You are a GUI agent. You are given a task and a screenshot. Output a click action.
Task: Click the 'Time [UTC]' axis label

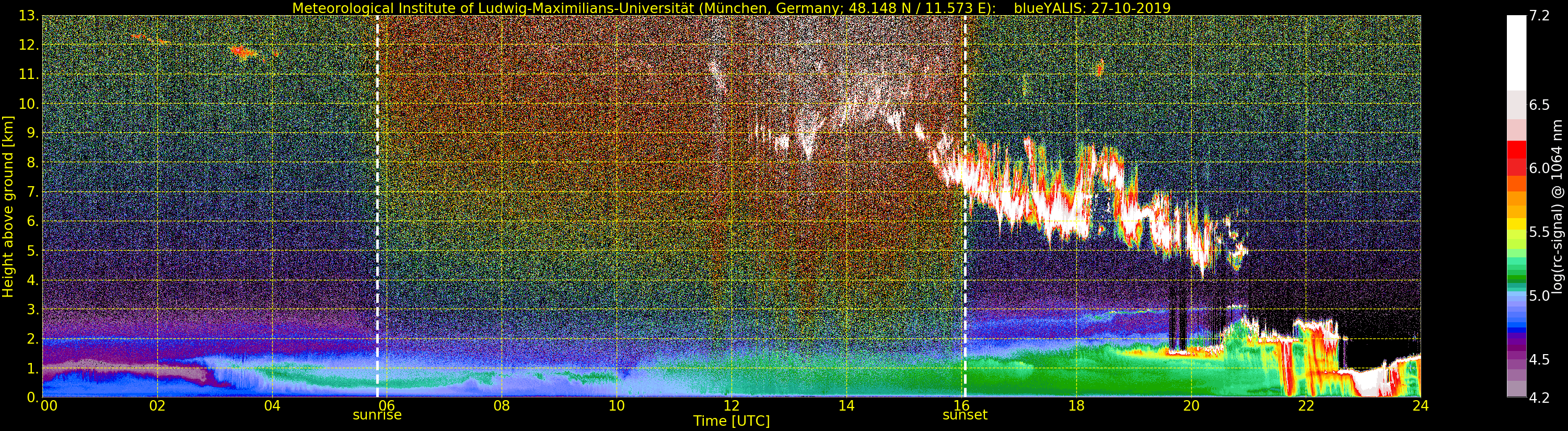(x=731, y=421)
